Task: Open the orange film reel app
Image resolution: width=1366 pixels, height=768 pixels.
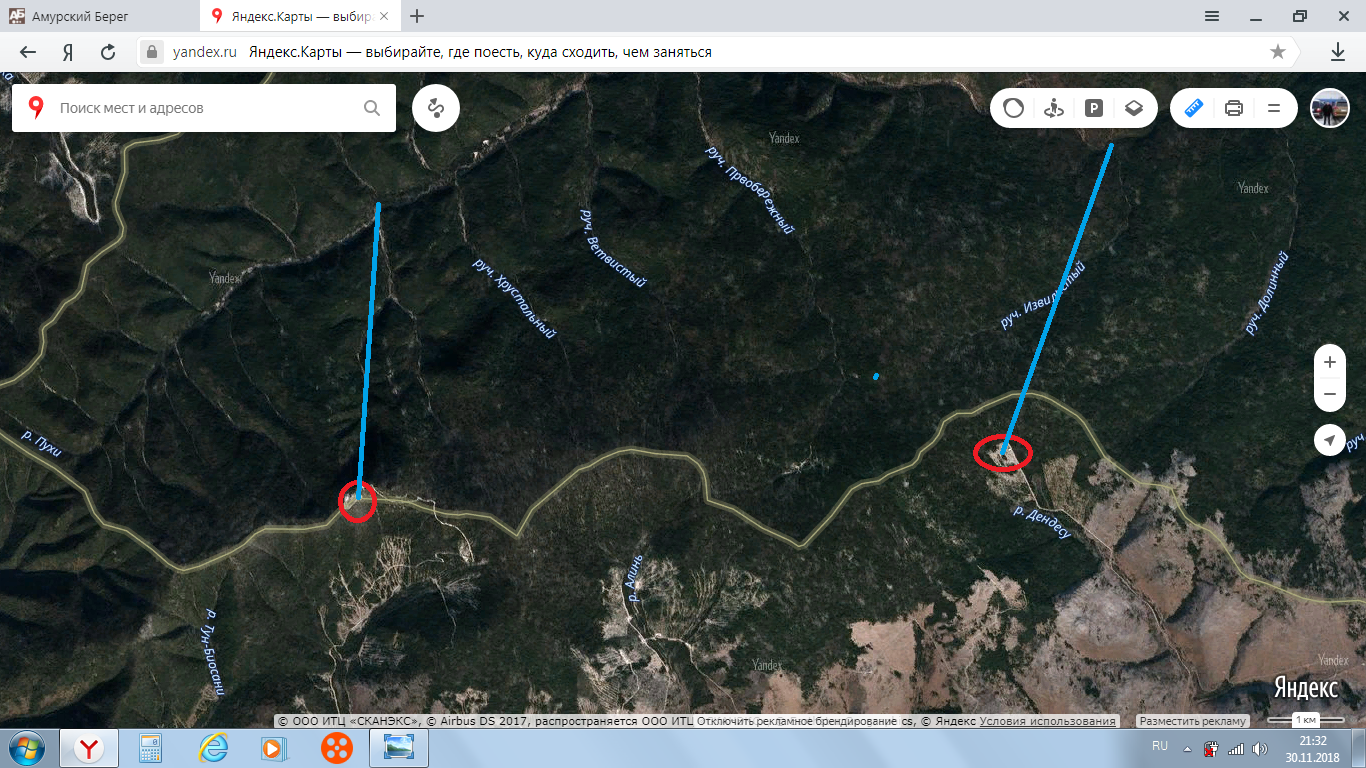Action: coord(337,748)
